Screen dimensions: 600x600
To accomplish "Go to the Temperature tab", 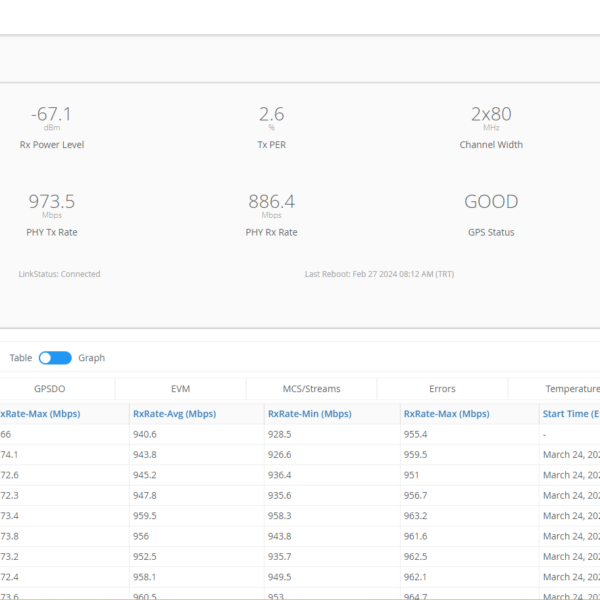I will tap(570, 389).
